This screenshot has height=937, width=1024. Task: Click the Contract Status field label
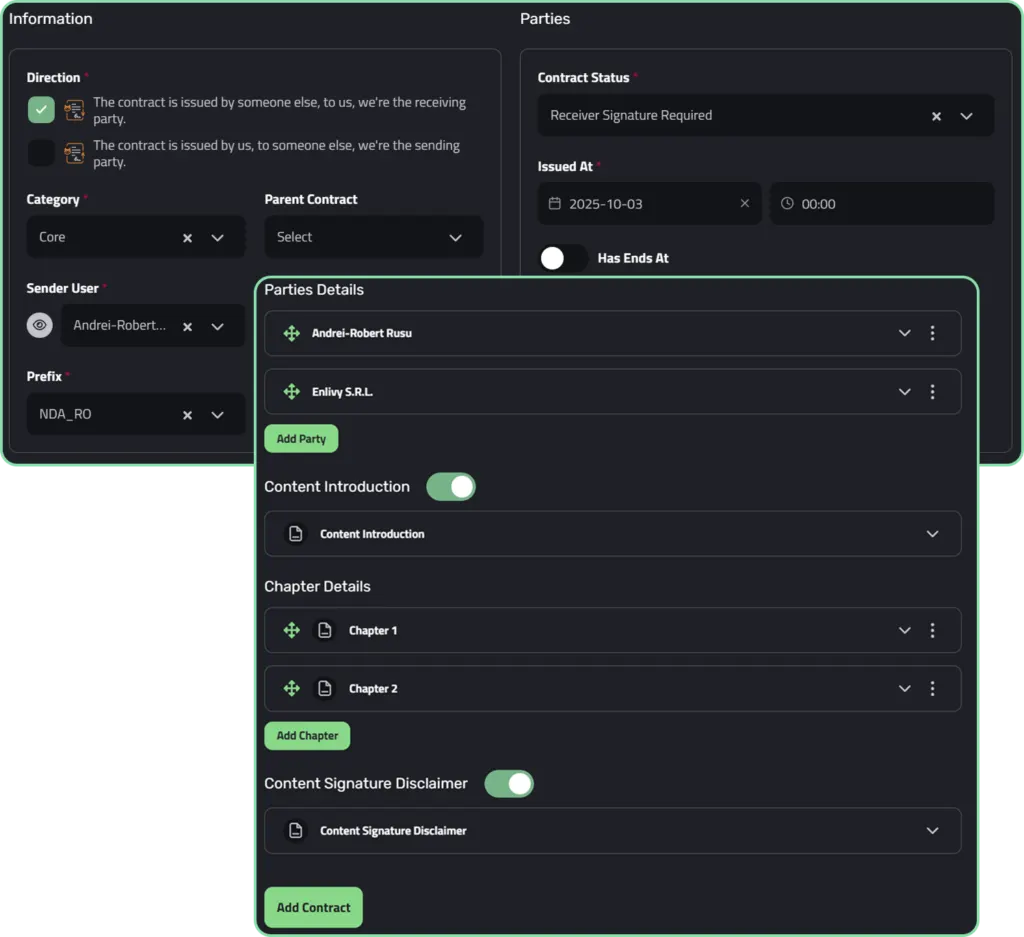click(583, 78)
